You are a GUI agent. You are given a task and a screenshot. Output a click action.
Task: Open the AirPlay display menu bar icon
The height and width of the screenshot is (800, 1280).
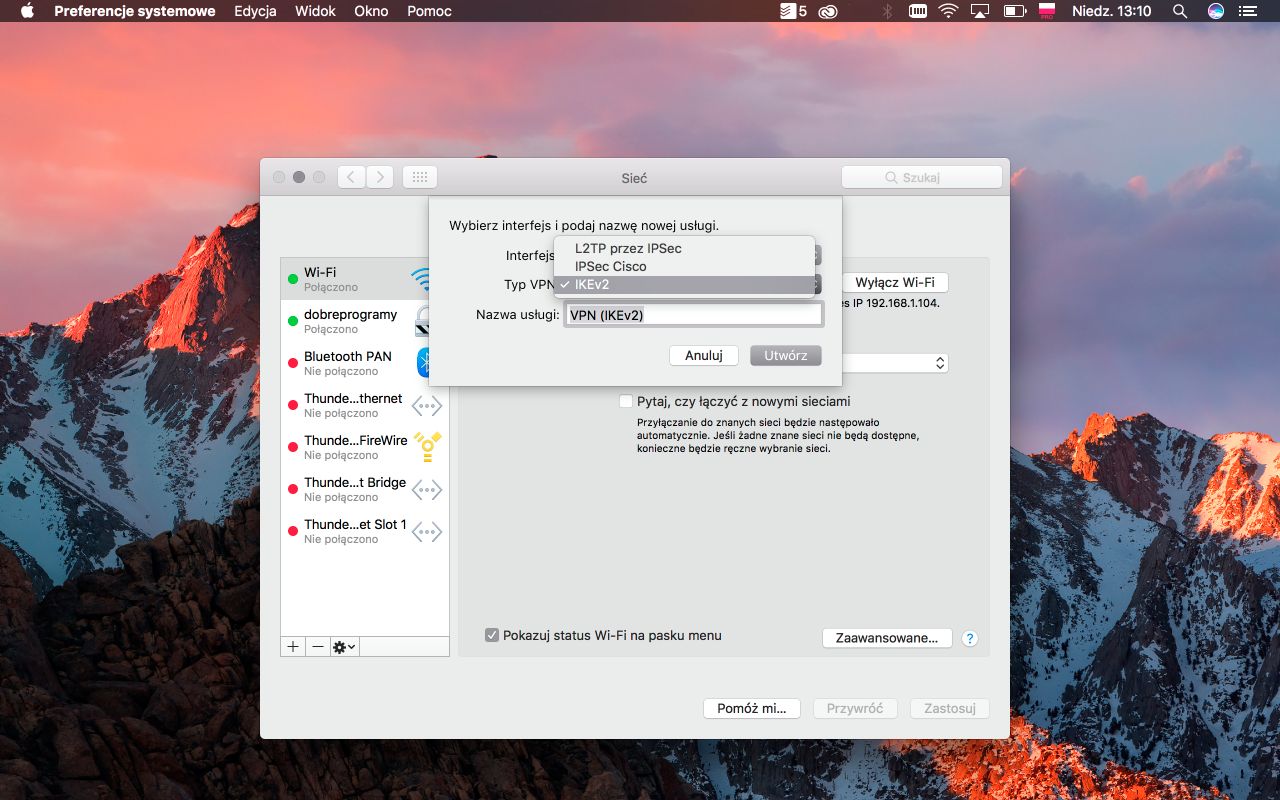click(x=980, y=11)
